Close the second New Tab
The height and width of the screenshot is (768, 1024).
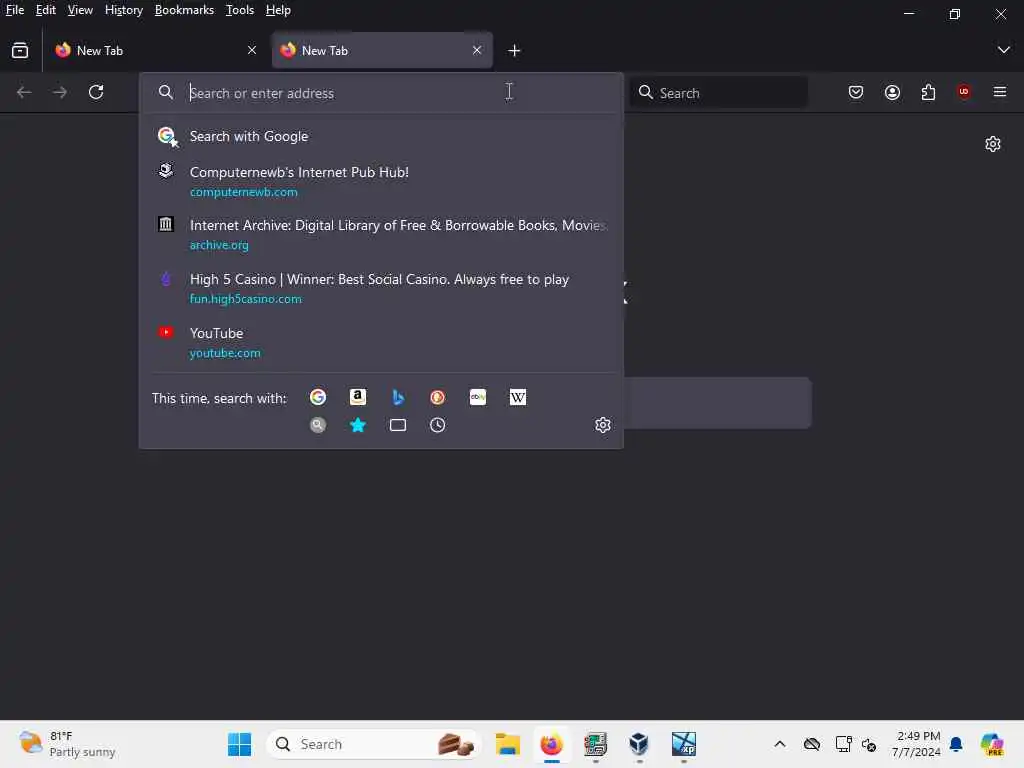pyautogui.click(x=477, y=50)
